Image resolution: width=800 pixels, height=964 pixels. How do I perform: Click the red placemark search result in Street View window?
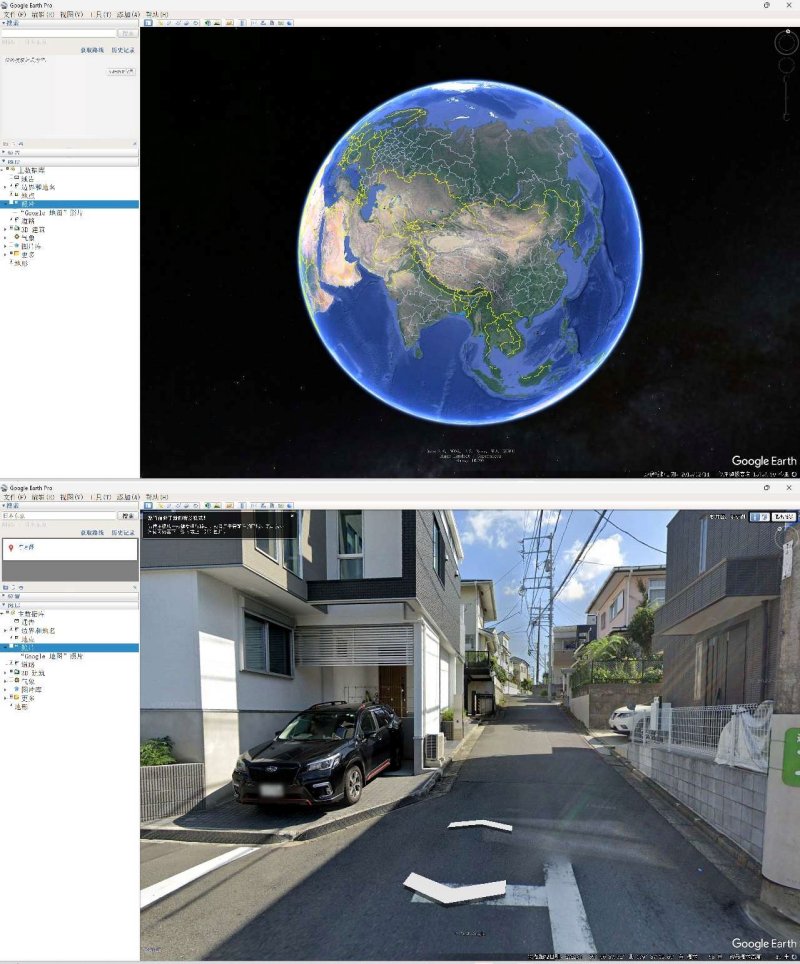[12, 547]
